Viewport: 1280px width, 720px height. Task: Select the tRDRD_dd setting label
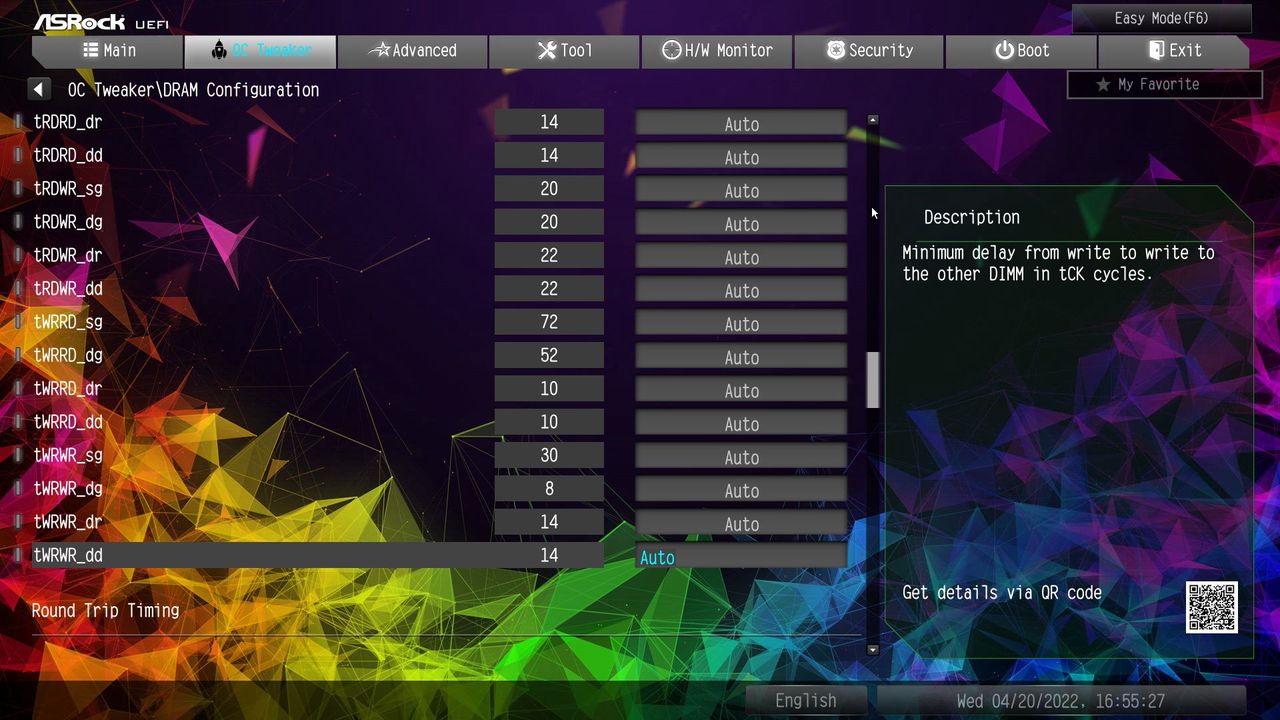pyautogui.click(x=68, y=155)
